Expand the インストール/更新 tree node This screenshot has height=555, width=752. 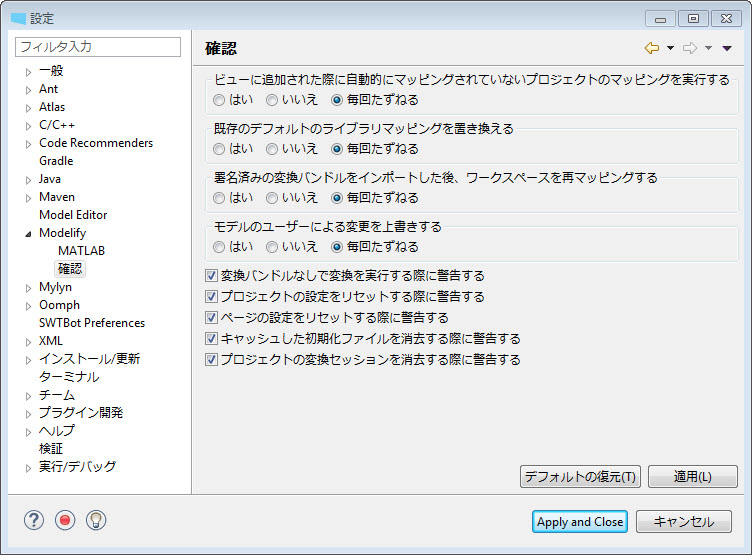(28, 360)
